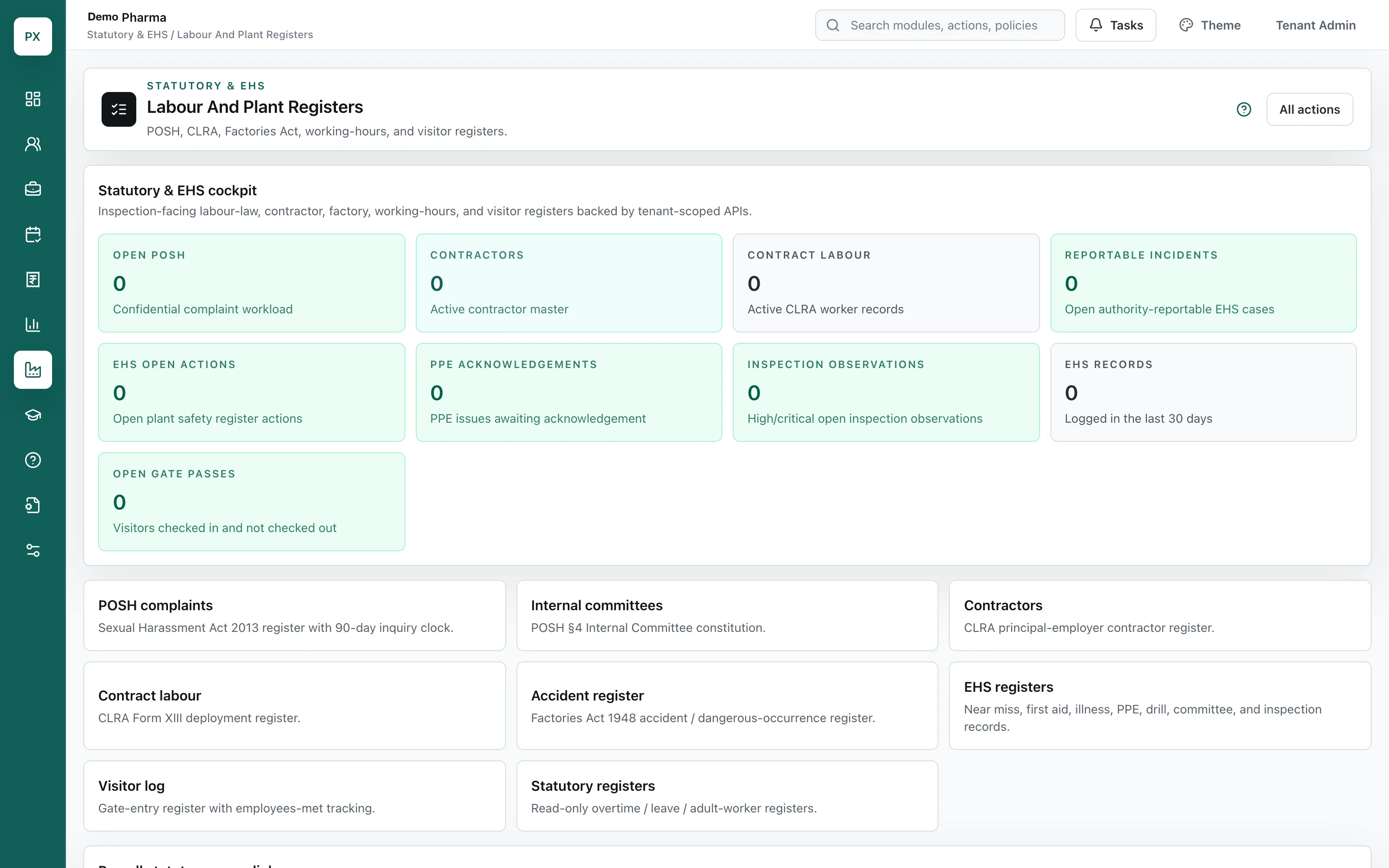Open the people/users icon in sidebar
The height and width of the screenshot is (868, 1389).
tap(33, 144)
